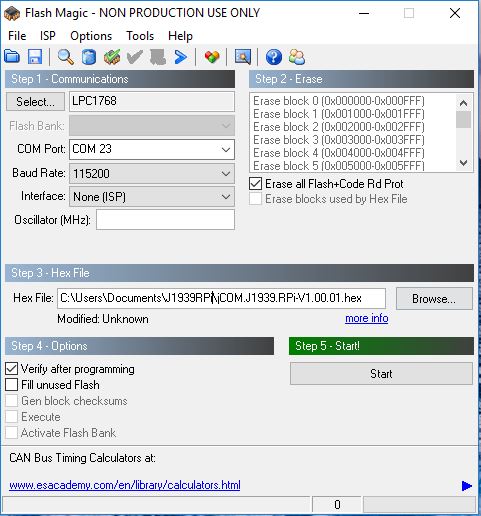Click the Open folder toolbar icon
Image resolution: width=481 pixels, height=516 pixels.
(x=12, y=57)
